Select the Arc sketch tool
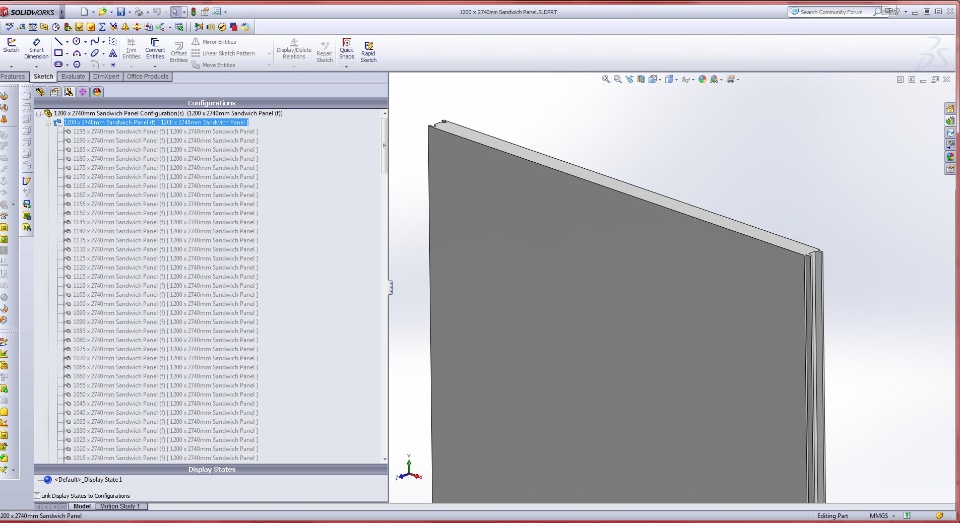The width and height of the screenshot is (960, 523). coord(77,53)
